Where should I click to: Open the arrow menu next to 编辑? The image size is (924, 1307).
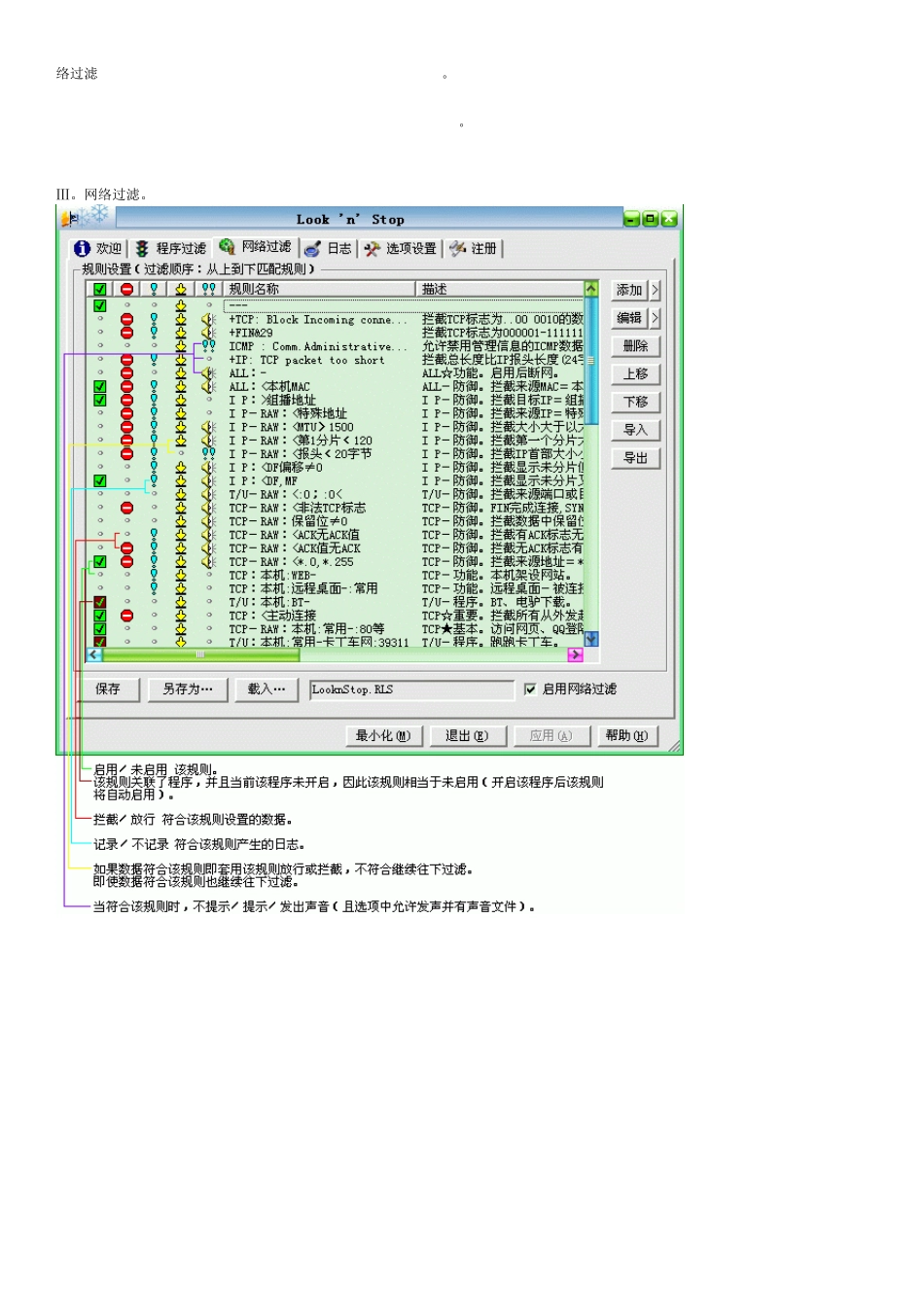coord(656,318)
